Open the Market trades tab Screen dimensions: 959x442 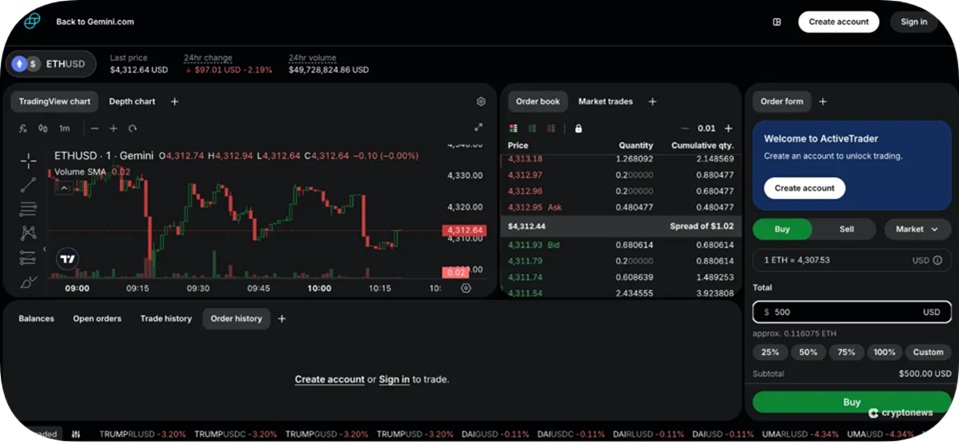tap(605, 101)
